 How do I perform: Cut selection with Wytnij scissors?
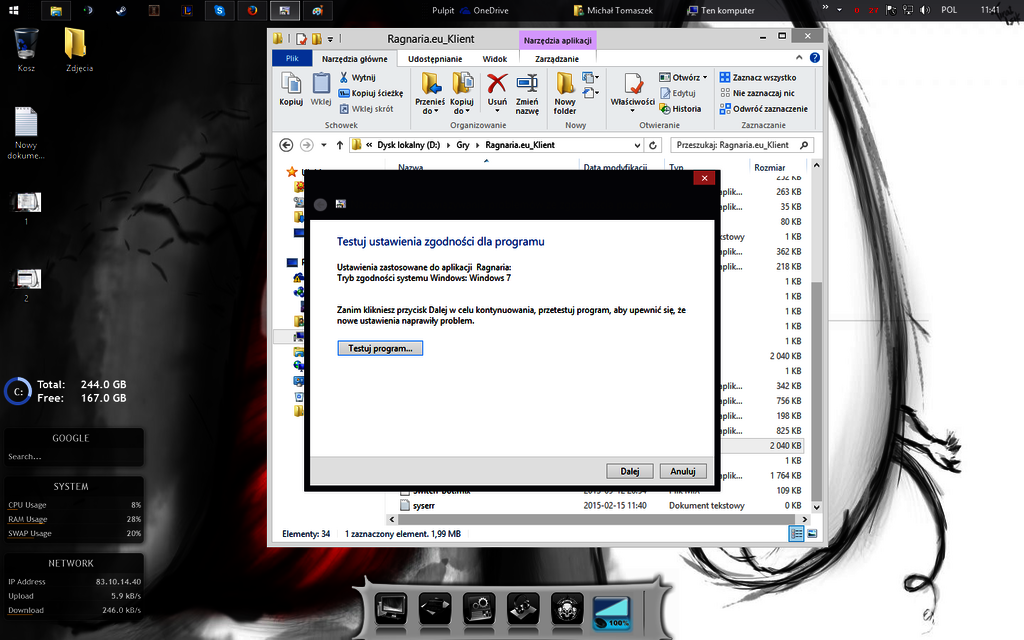click(x=357, y=77)
